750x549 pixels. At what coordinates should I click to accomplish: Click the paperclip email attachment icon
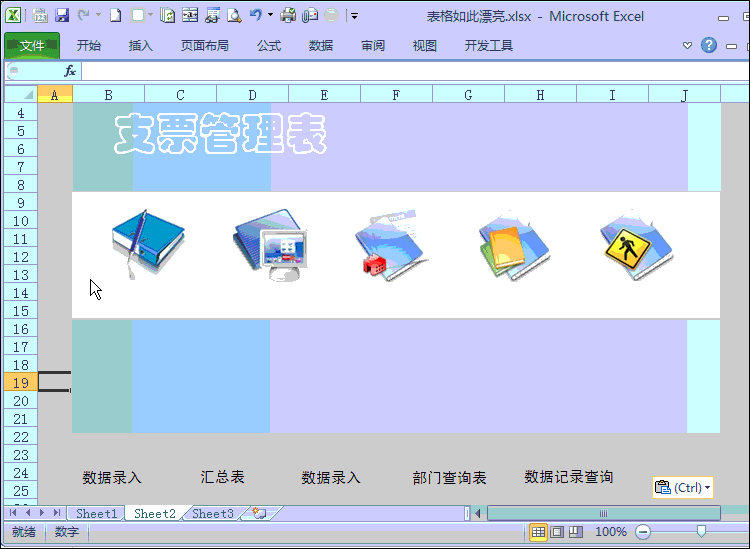tap(310, 16)
